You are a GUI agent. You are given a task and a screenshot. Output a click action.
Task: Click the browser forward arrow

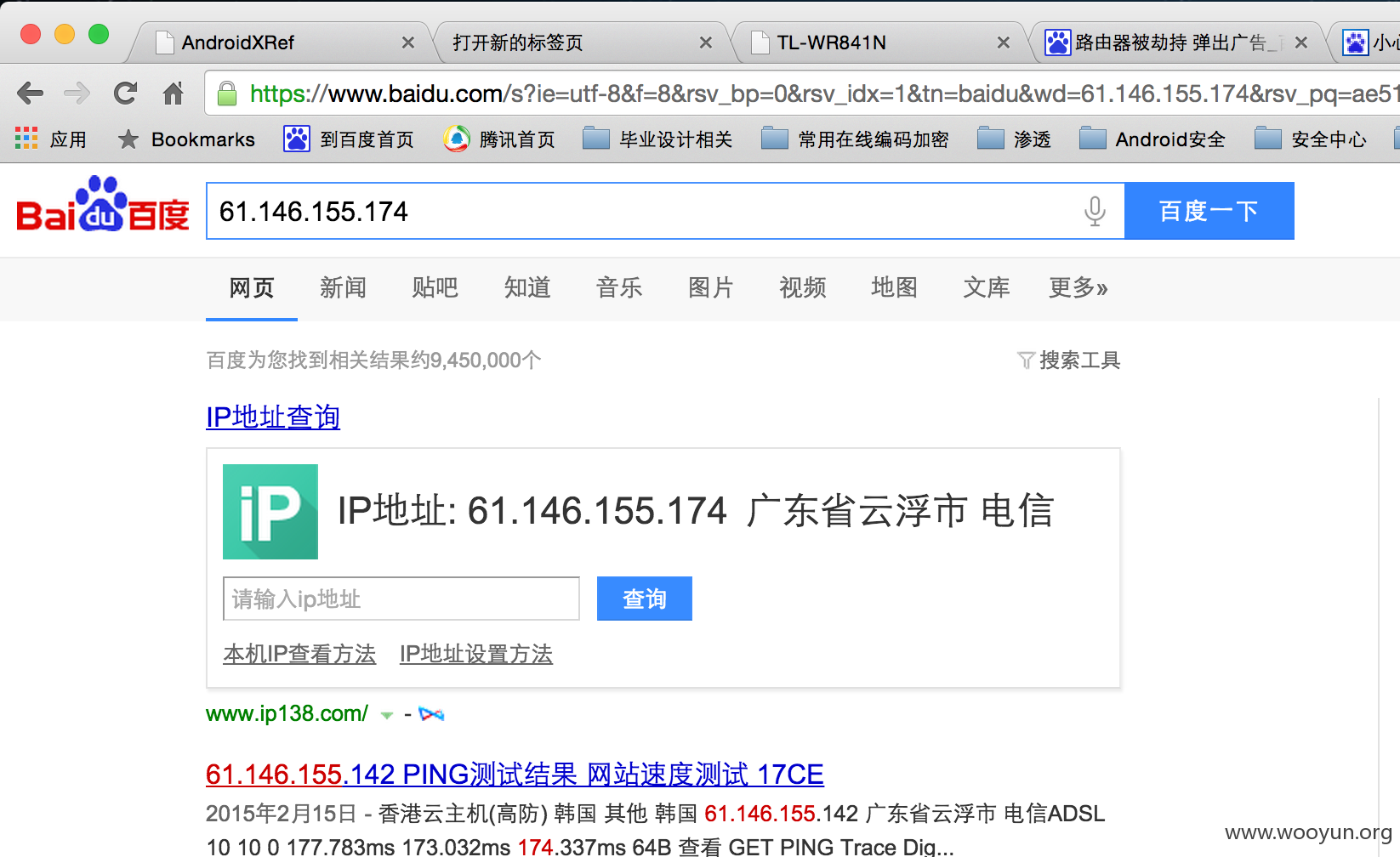[x=77, y=93]
